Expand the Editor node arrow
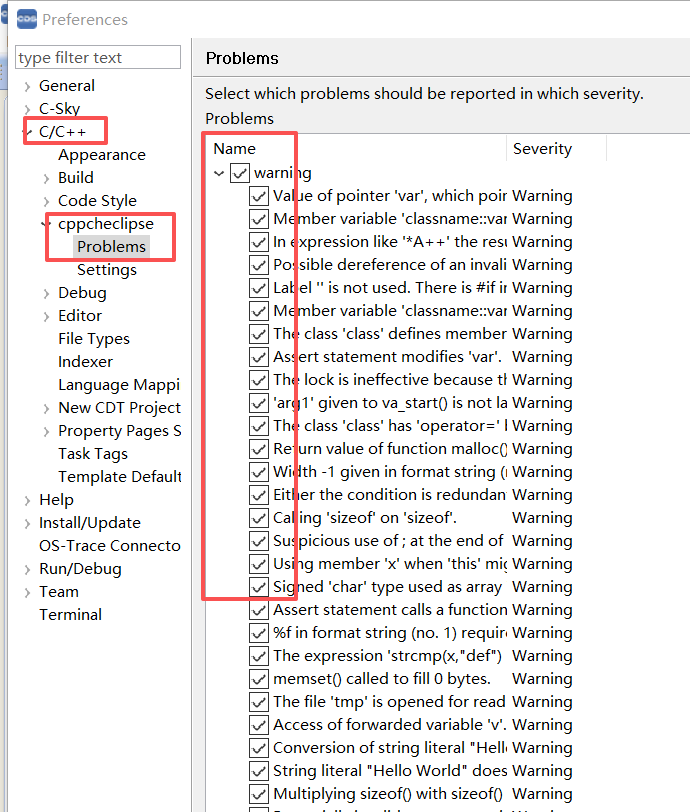Screen dimensions: 690x812 [47, 316]
